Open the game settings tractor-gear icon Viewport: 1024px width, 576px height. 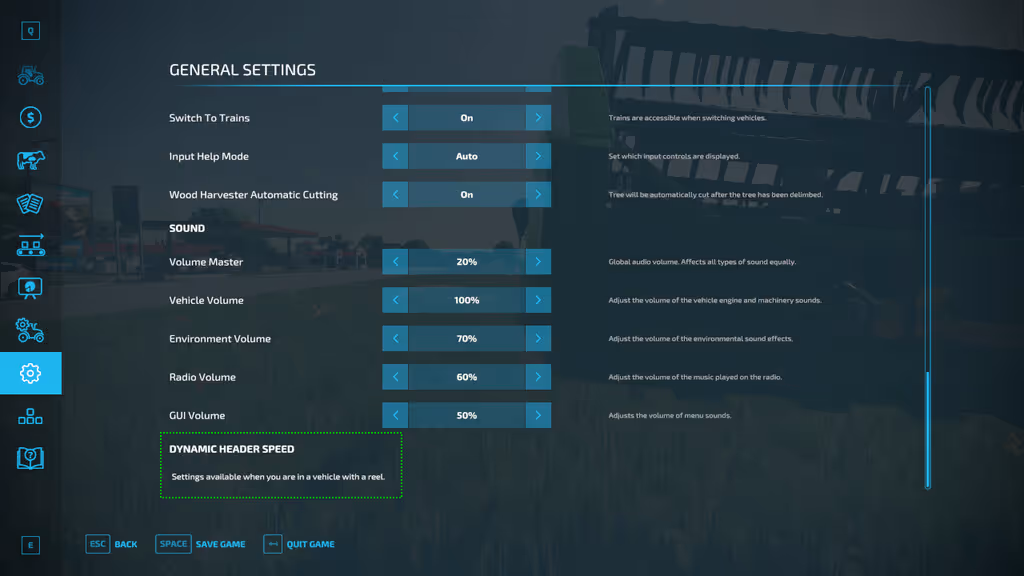tap(30, 330)
